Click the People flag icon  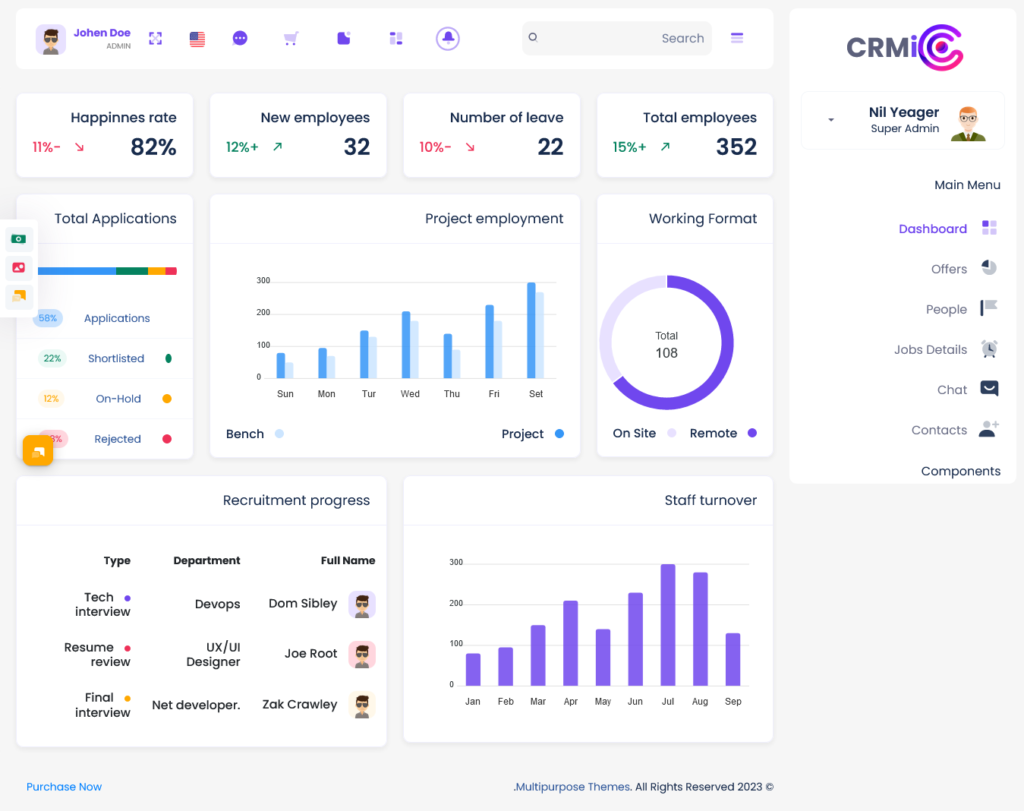(x=989, y=308)
